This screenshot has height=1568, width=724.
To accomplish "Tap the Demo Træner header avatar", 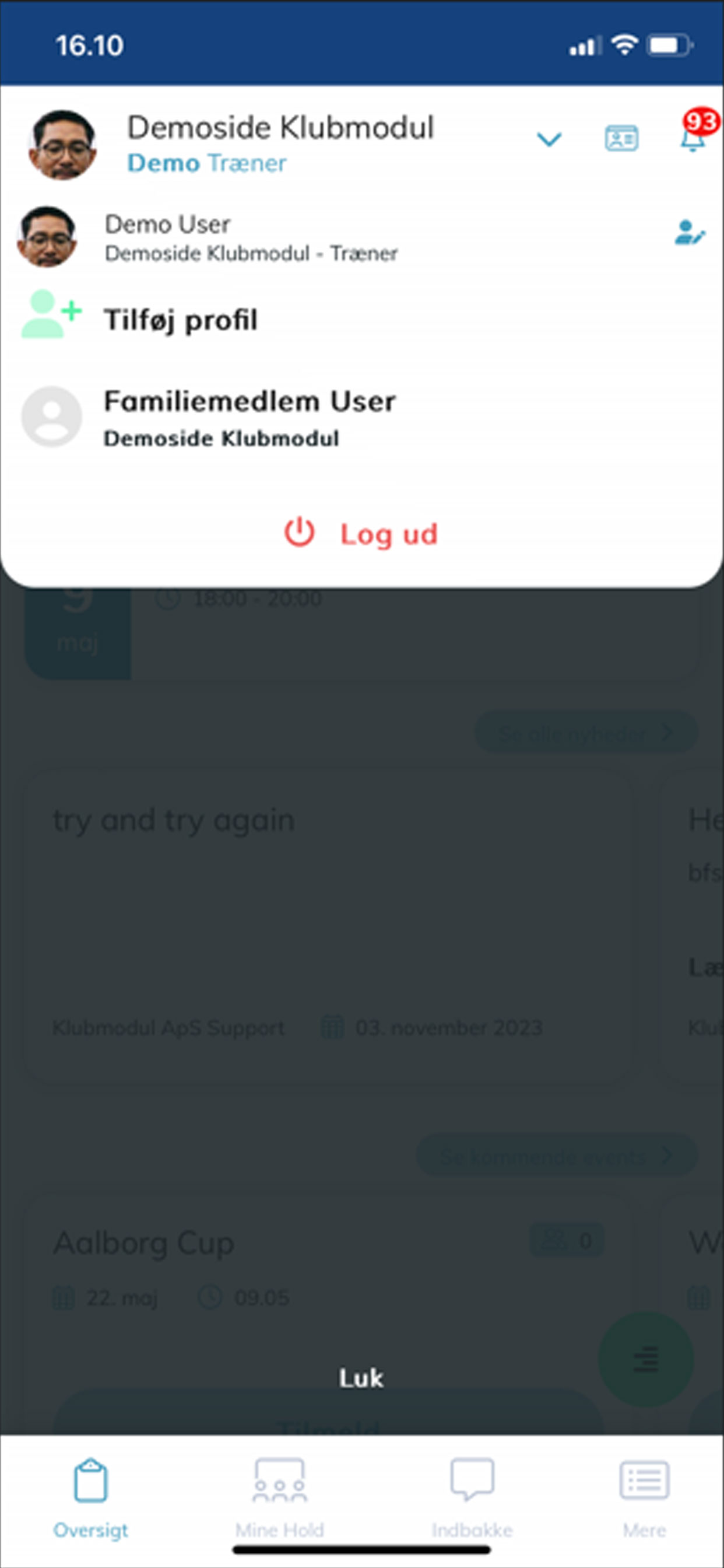I will click(x=62, y=145).
